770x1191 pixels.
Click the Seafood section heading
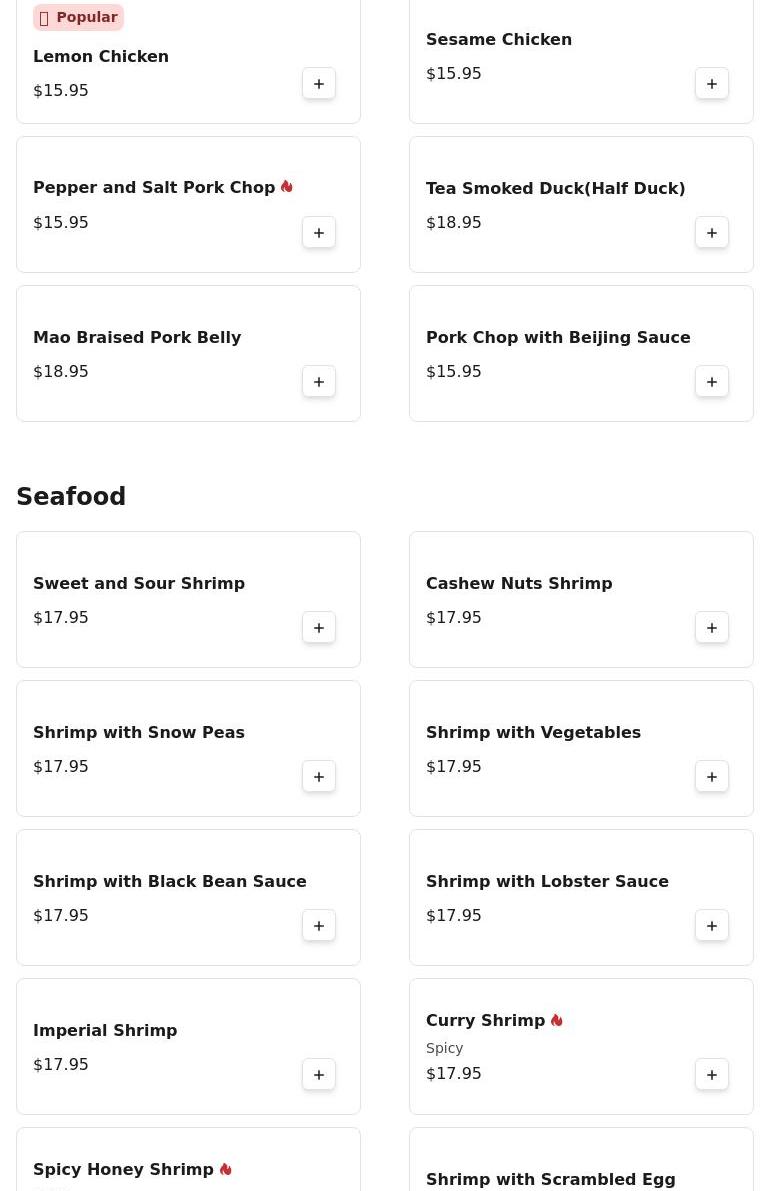(x=71, y=497)
